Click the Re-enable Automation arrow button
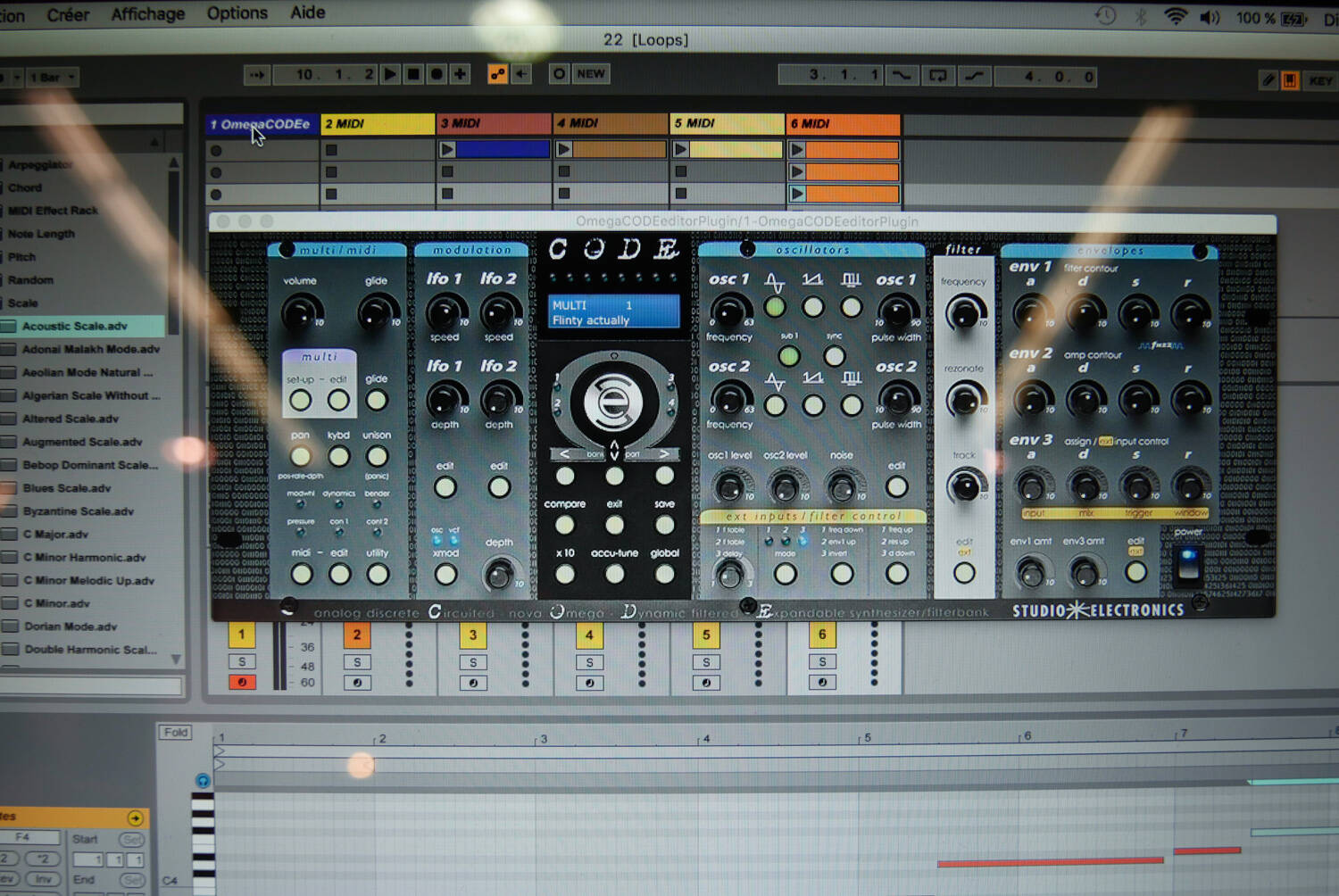1339x896 pixels. (521, 74)
